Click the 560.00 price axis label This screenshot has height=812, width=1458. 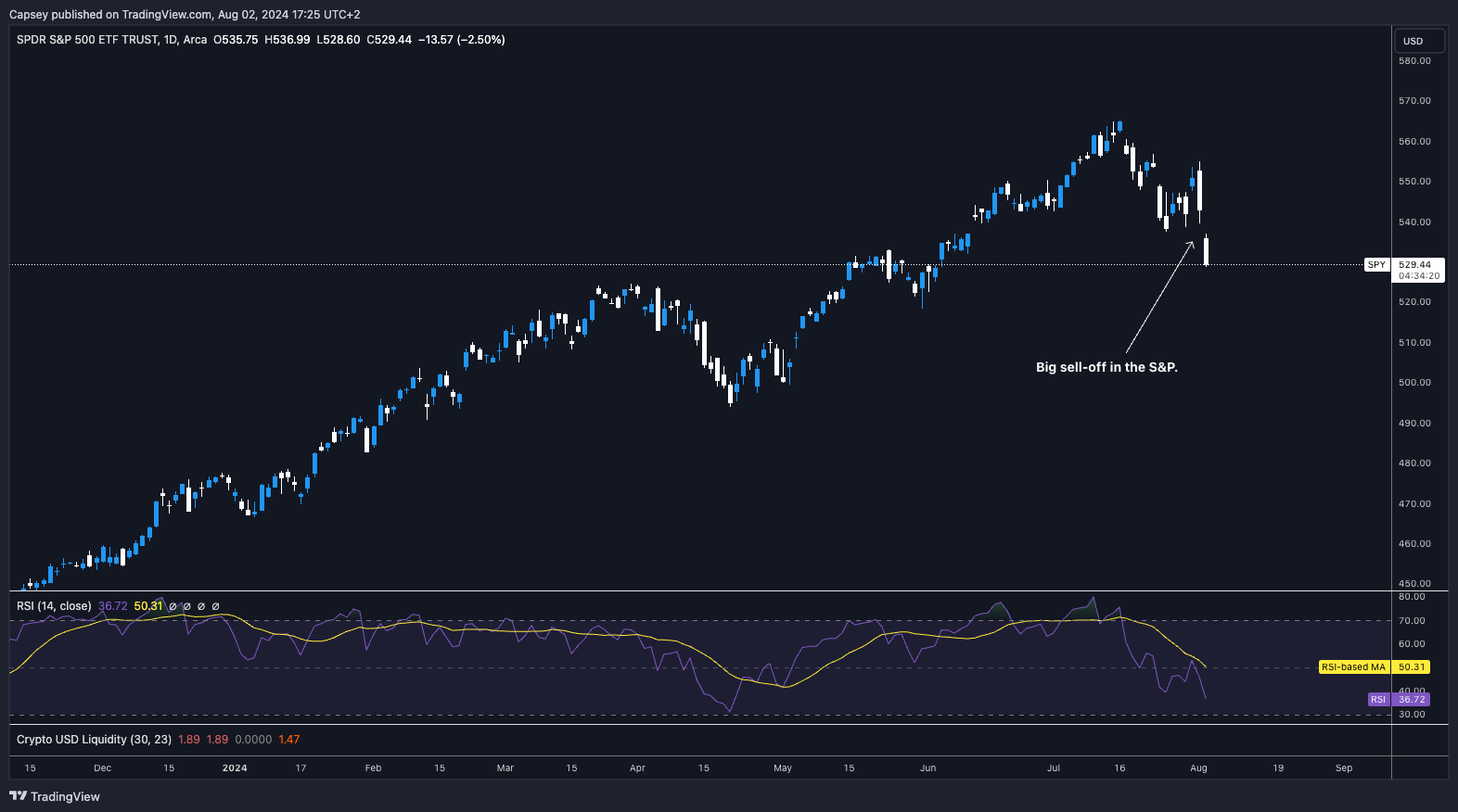click(x=1414, y=142)
